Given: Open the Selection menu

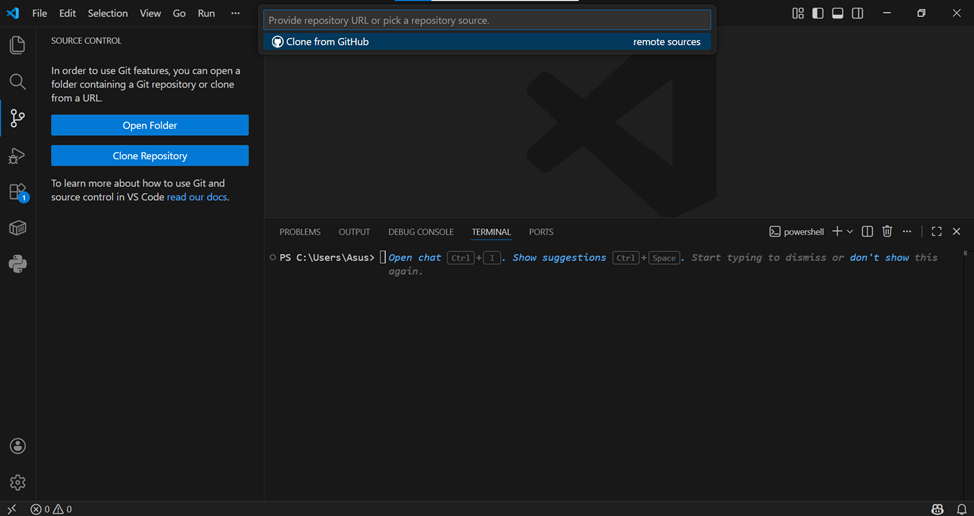Looking at the screenshot, I should point(107,13).
